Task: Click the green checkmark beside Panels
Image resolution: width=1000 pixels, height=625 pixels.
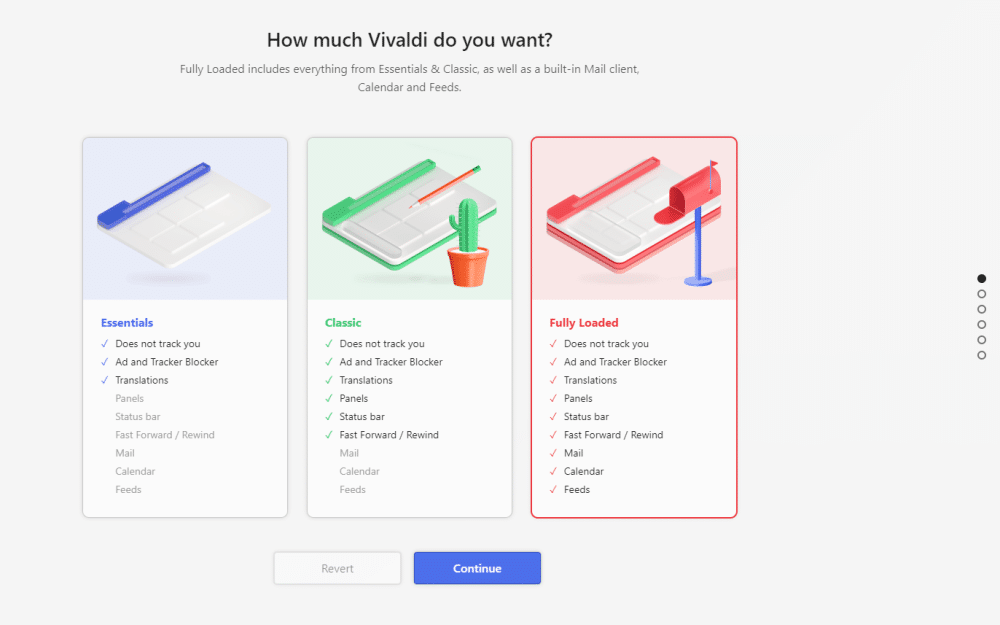Action: (329, 399)
